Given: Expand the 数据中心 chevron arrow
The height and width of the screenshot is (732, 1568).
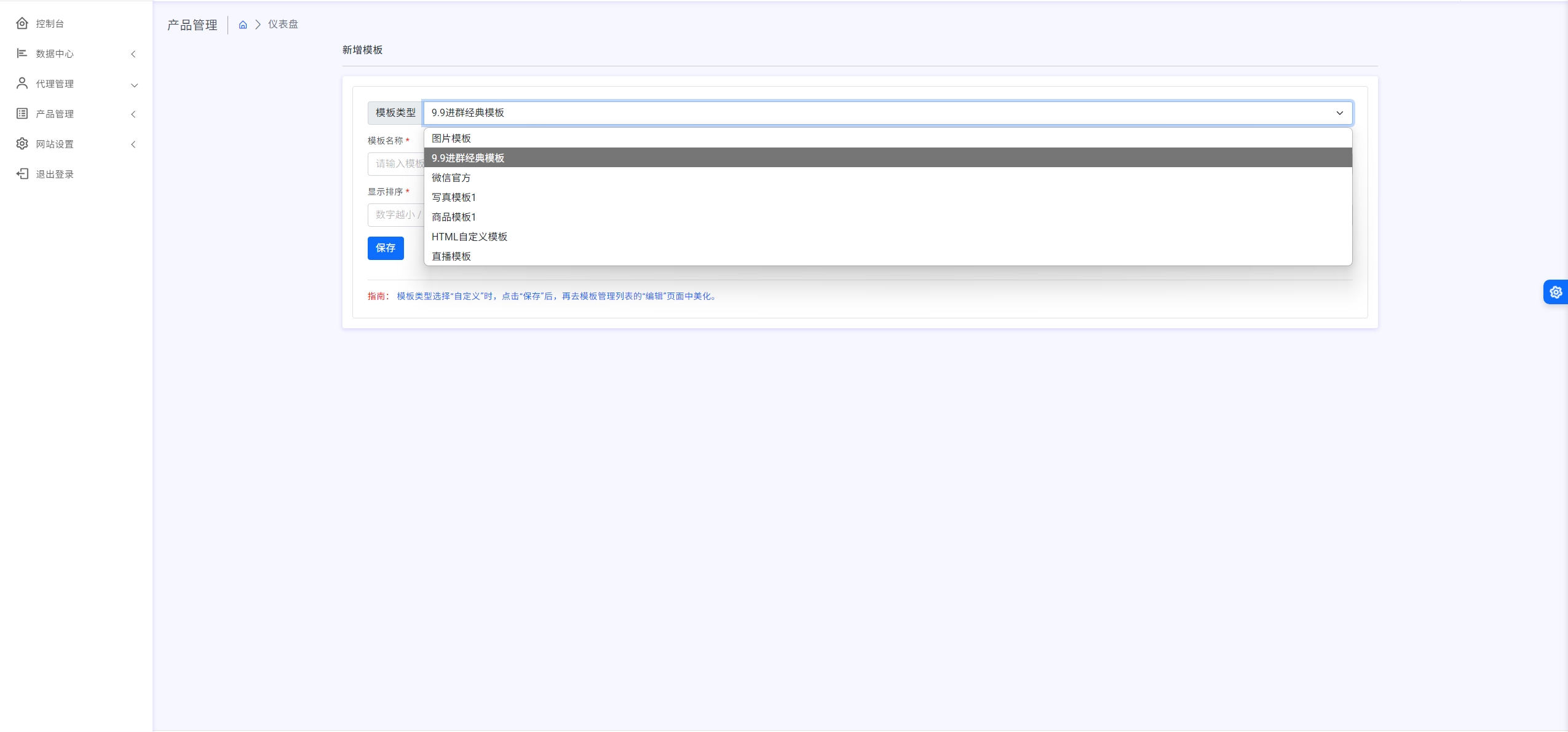Looking at the screenshot, I should click(x=133, y=54).
